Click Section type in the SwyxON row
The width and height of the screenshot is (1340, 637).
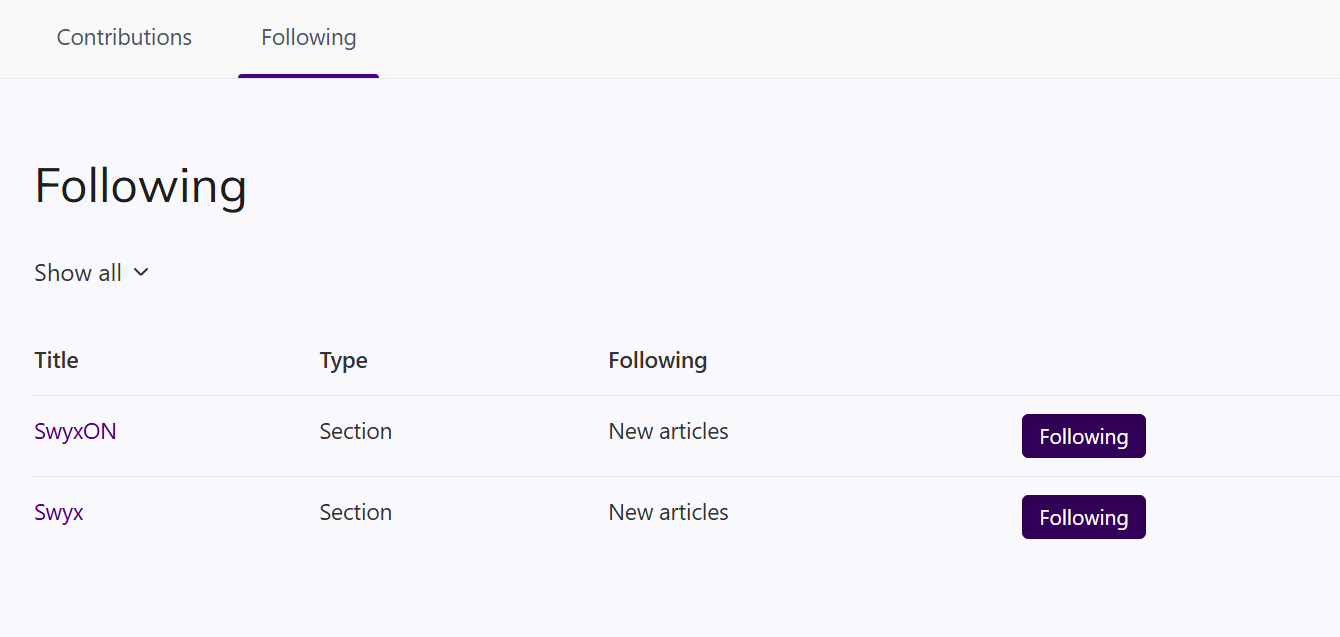(355, 432)
